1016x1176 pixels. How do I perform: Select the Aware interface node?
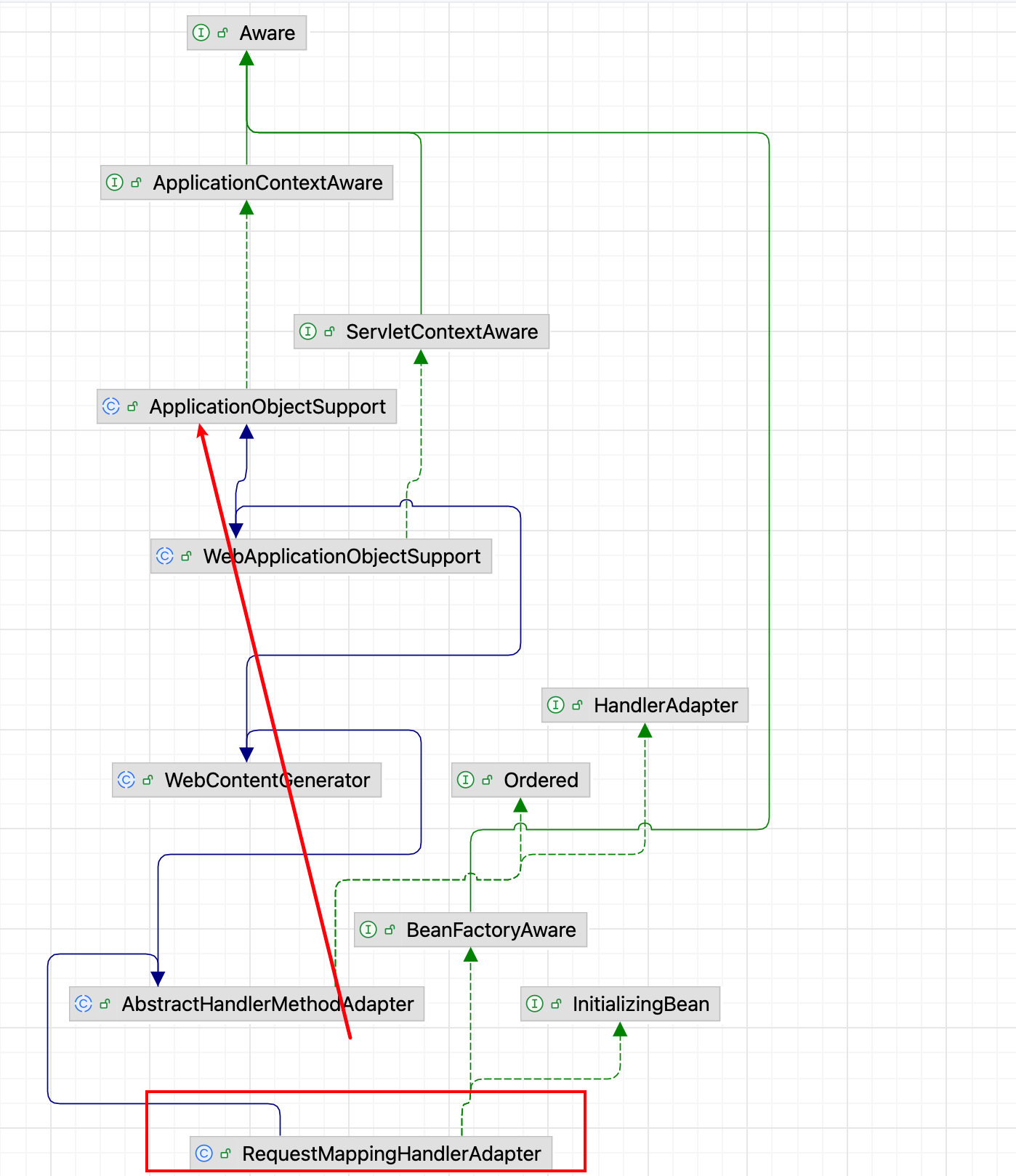pos(267,33)
